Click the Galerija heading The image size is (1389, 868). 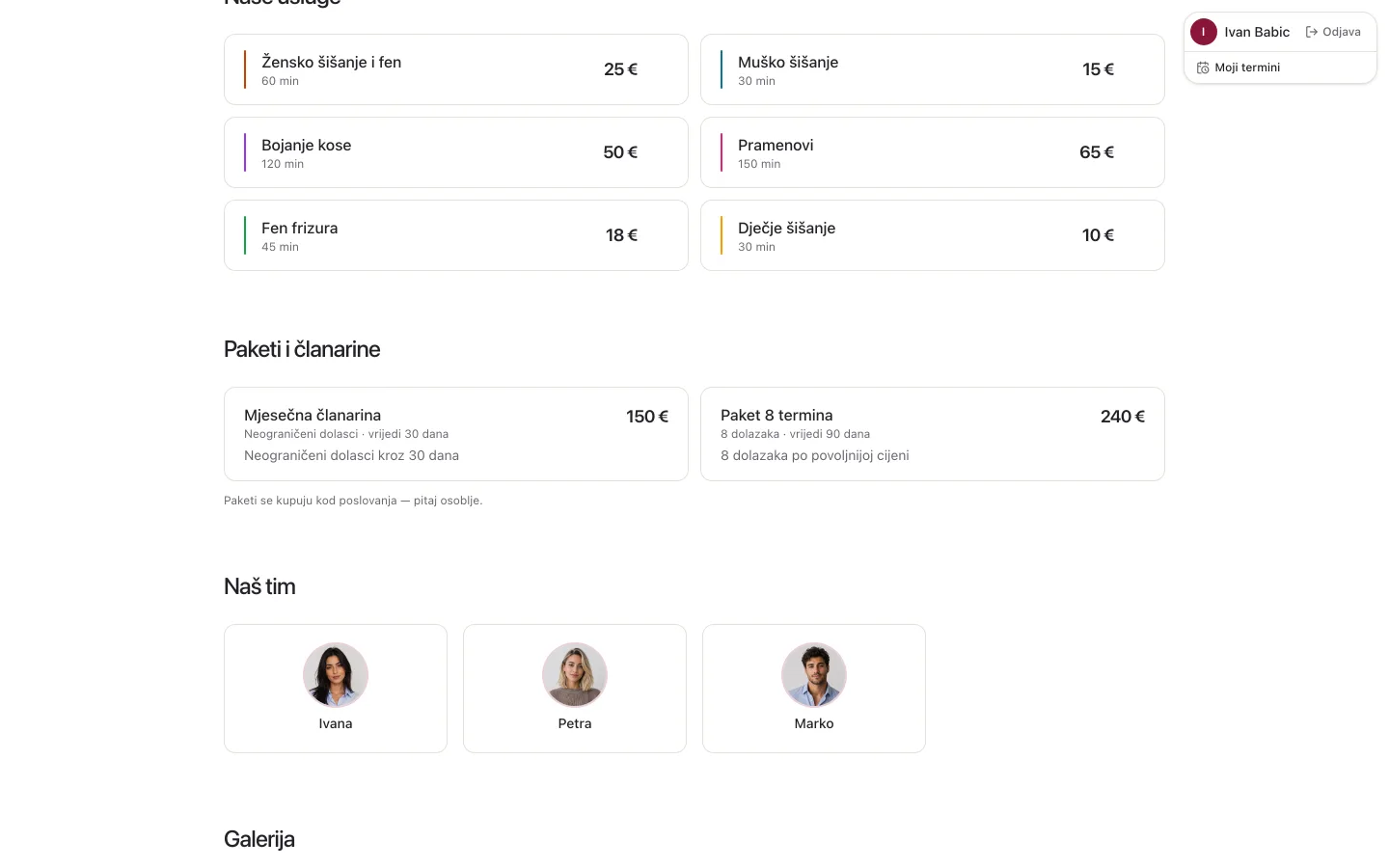click(259, 839)
